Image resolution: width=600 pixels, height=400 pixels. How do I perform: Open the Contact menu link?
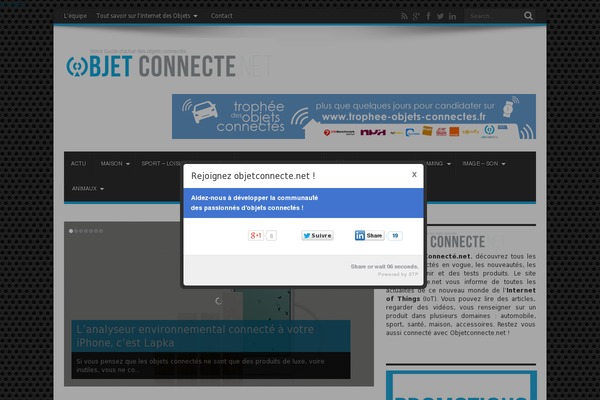tap(222, 16)
